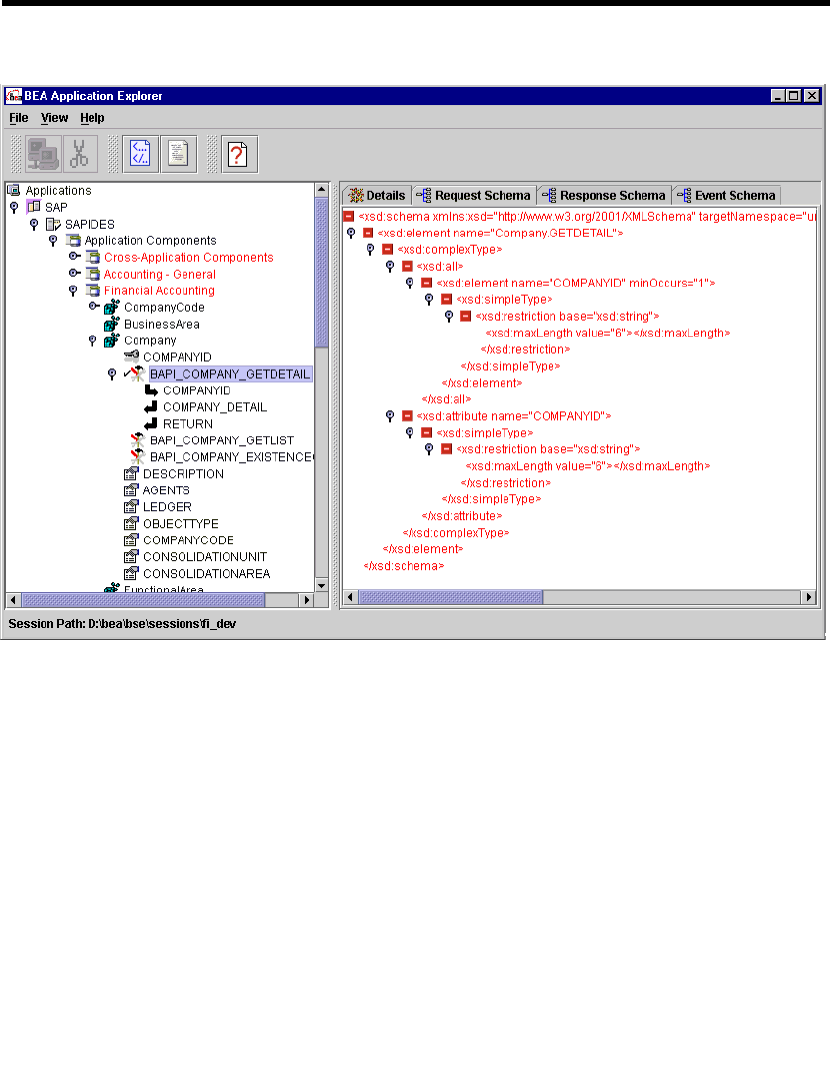Click the Accounting - General folder icon
This screenshot has height=1076, width=830.
[93, 274]
